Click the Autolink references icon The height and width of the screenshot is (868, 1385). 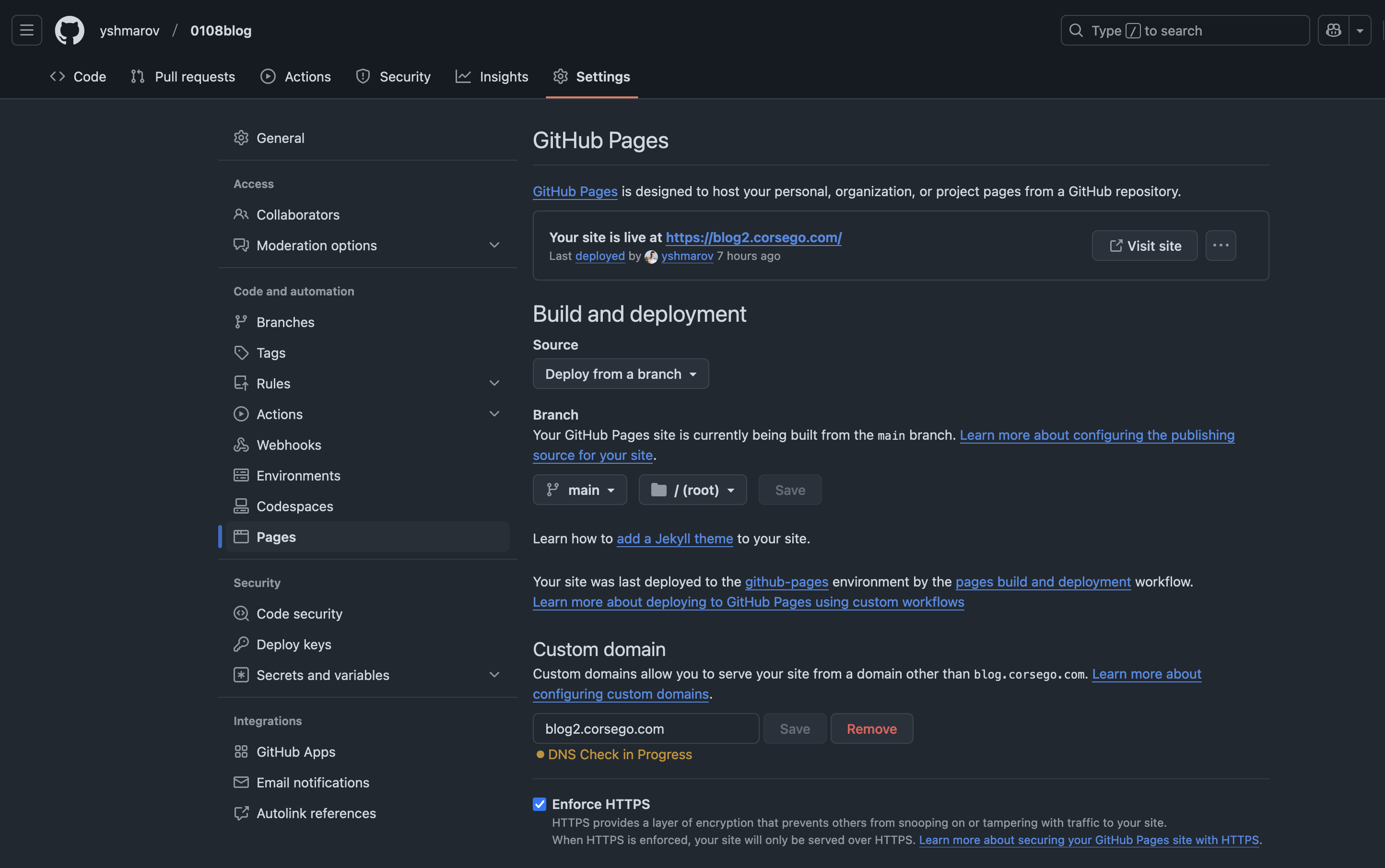(241, 813)
